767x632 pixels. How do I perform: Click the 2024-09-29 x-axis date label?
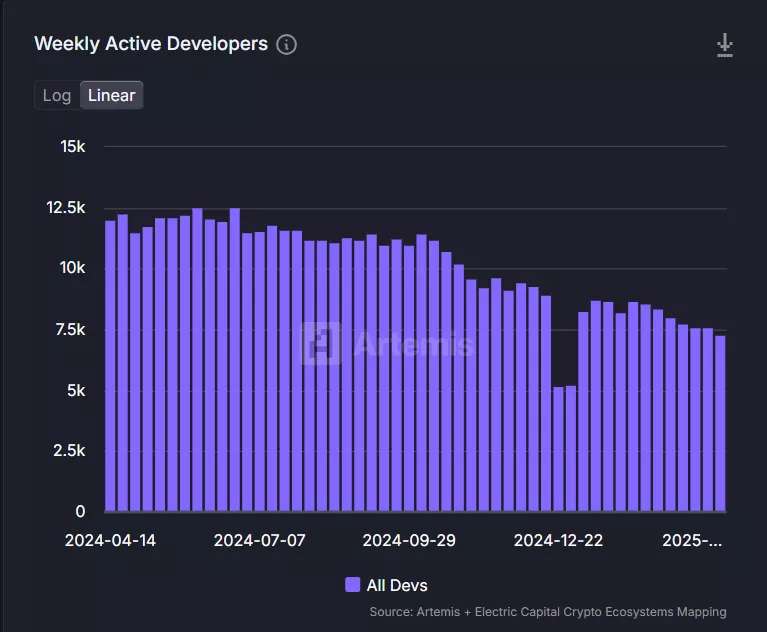409,540
